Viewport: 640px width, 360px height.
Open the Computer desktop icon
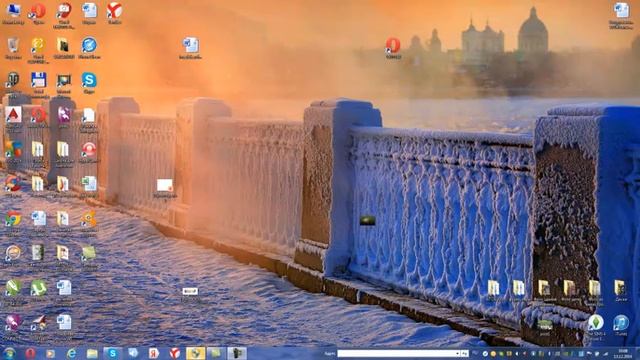click(13, 12)
